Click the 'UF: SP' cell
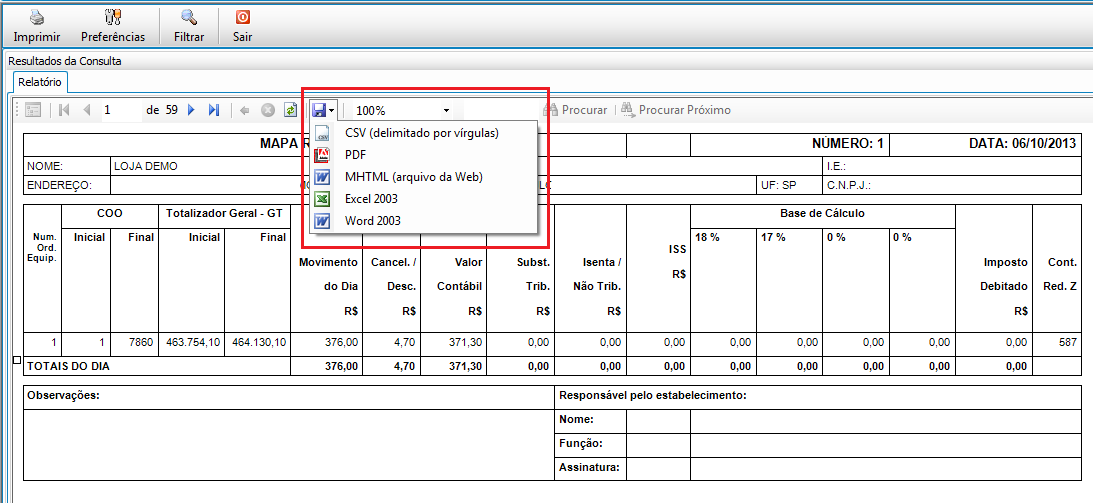This screenshot has width=1093, height=503. point(781,186)
